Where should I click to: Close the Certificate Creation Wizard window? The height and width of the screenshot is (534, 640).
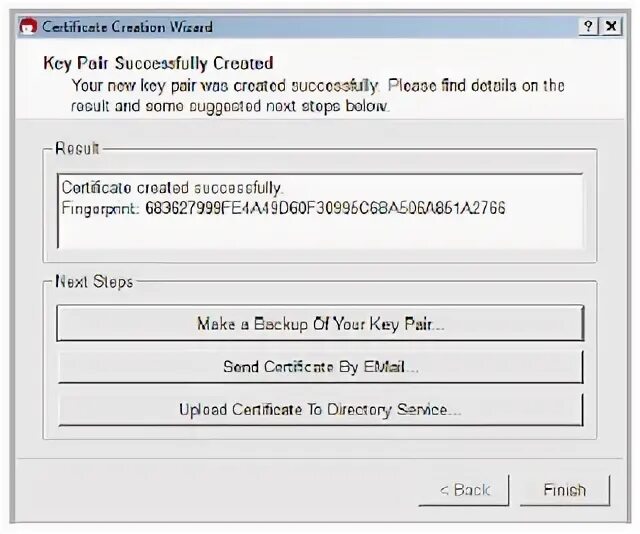[x=611, y=27]
